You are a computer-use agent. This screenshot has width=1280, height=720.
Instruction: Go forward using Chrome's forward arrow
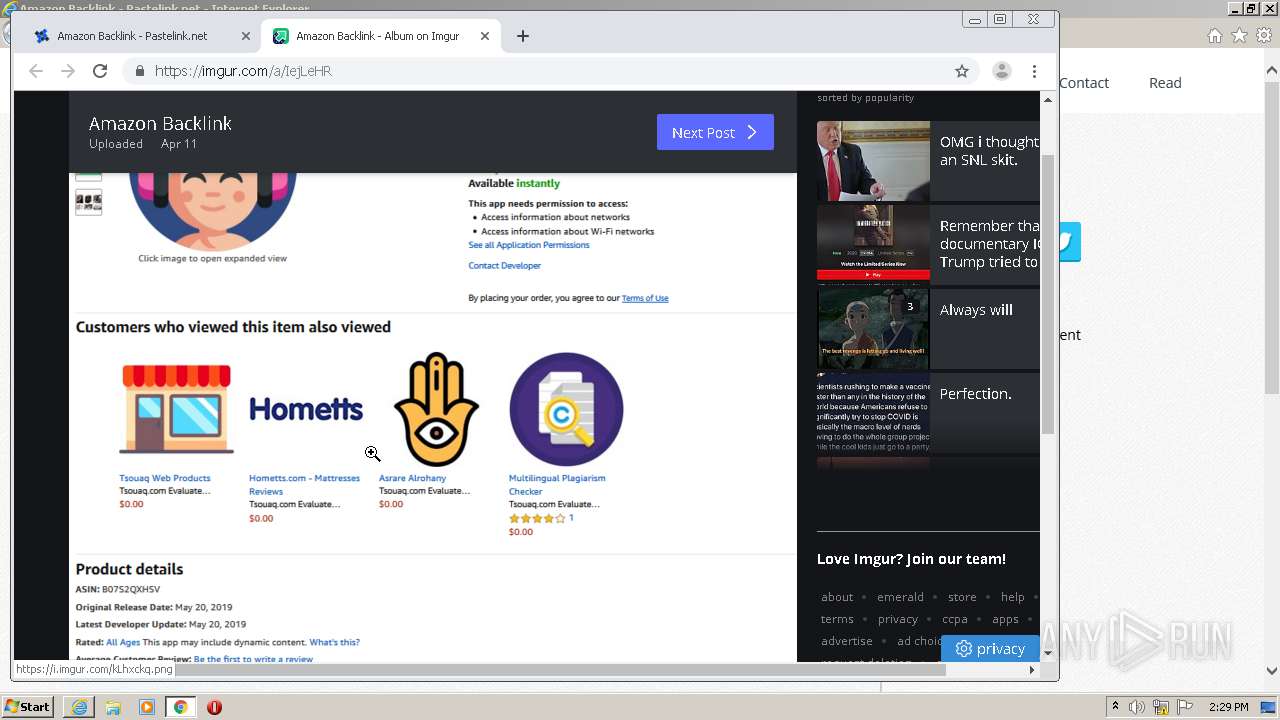tap(68, 71)
